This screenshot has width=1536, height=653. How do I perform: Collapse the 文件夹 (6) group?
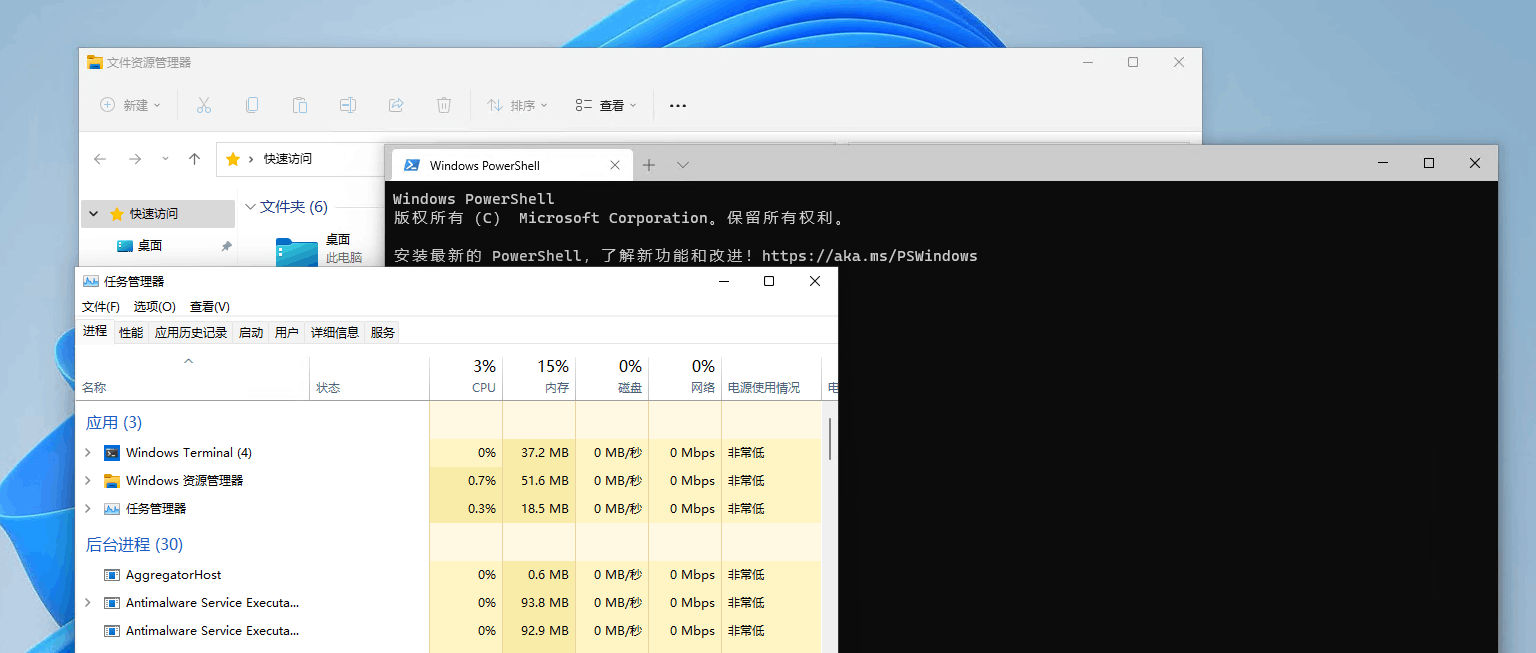[250, 207]
